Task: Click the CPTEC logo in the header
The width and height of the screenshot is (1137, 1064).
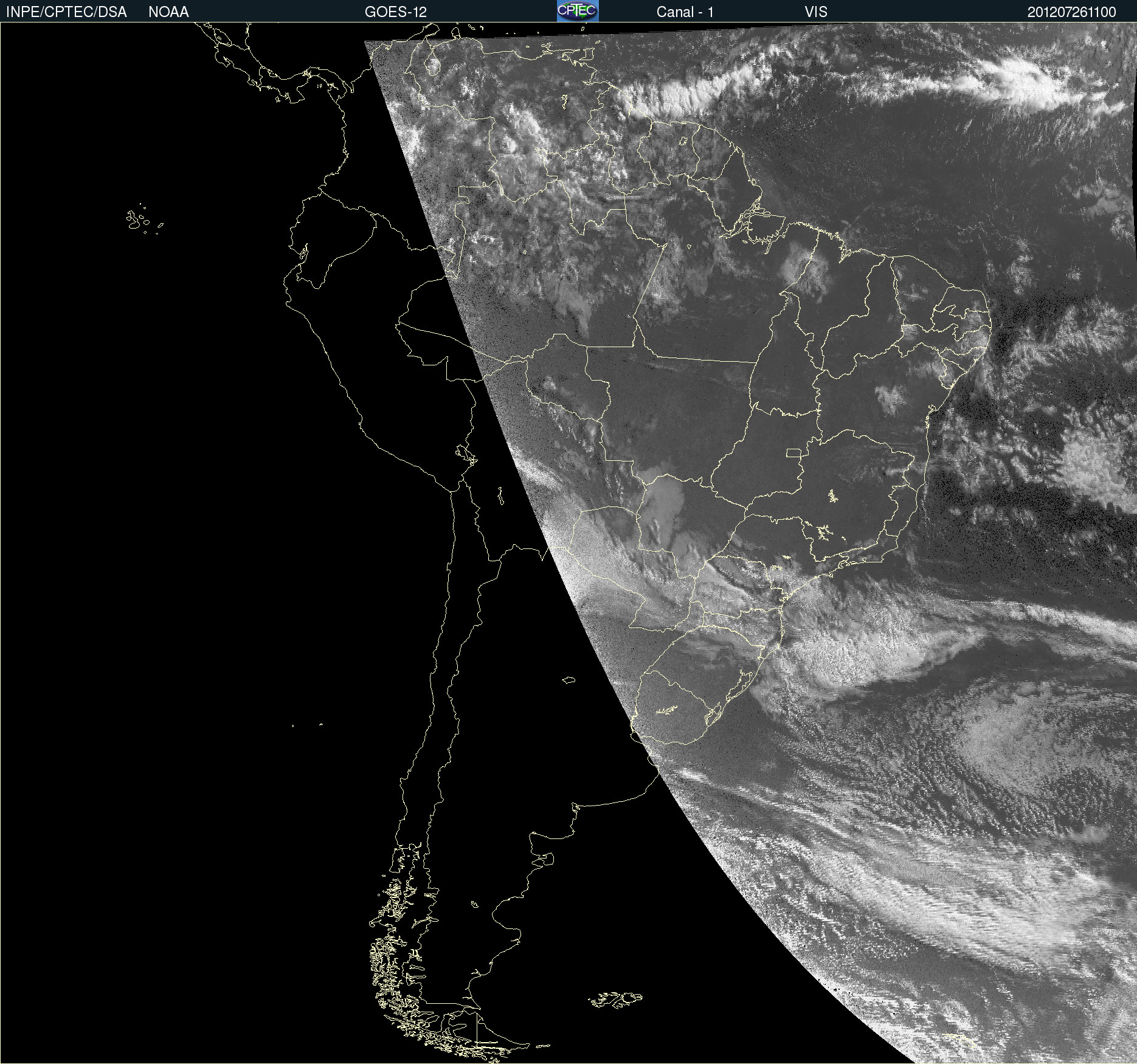Action: (578, 11)
